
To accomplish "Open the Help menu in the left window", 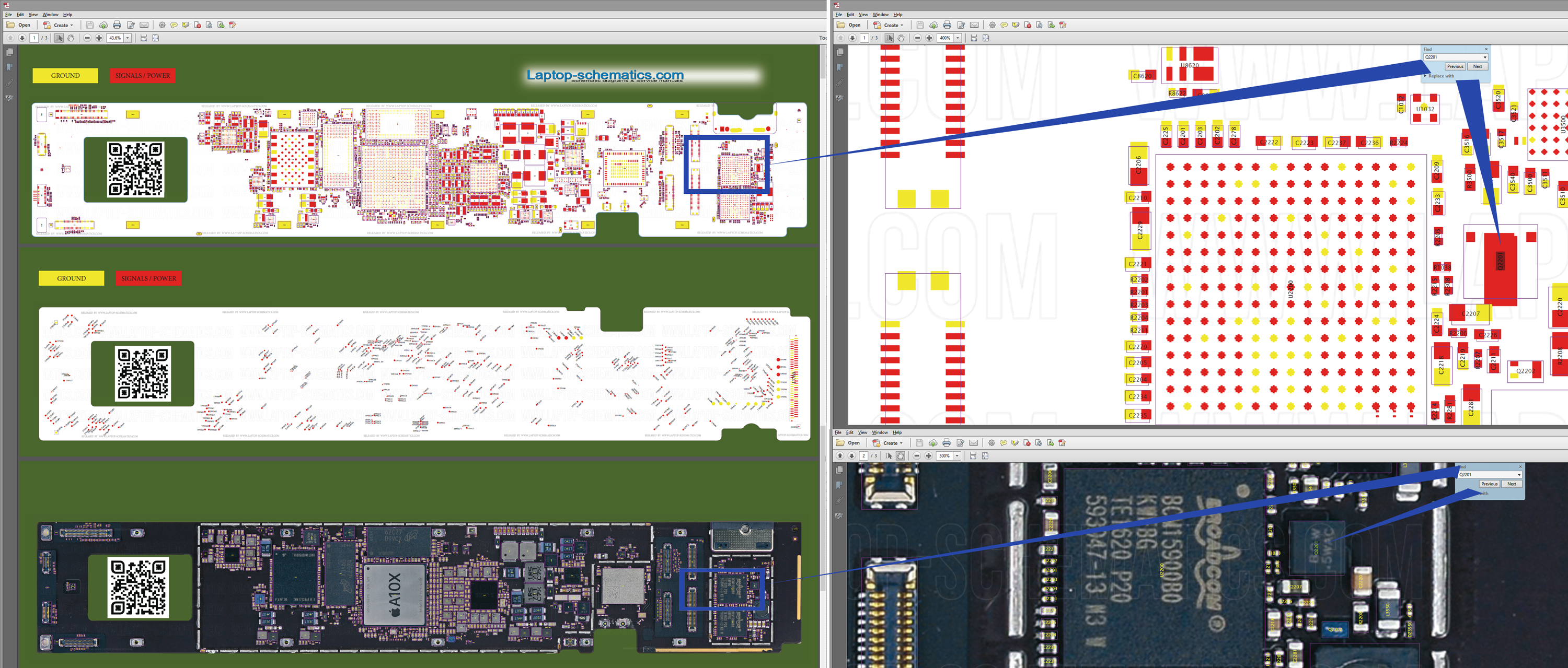I will [67, 15].
